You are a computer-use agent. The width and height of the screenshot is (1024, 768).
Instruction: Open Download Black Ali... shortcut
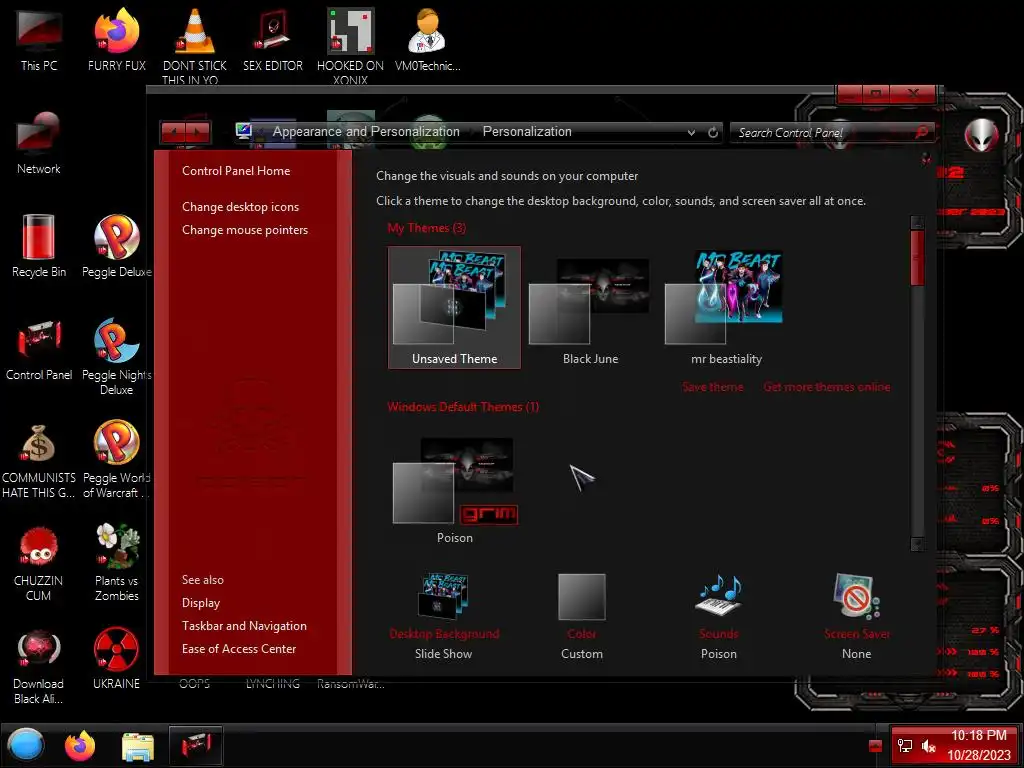pyautogui.click(x=39, y=666)
